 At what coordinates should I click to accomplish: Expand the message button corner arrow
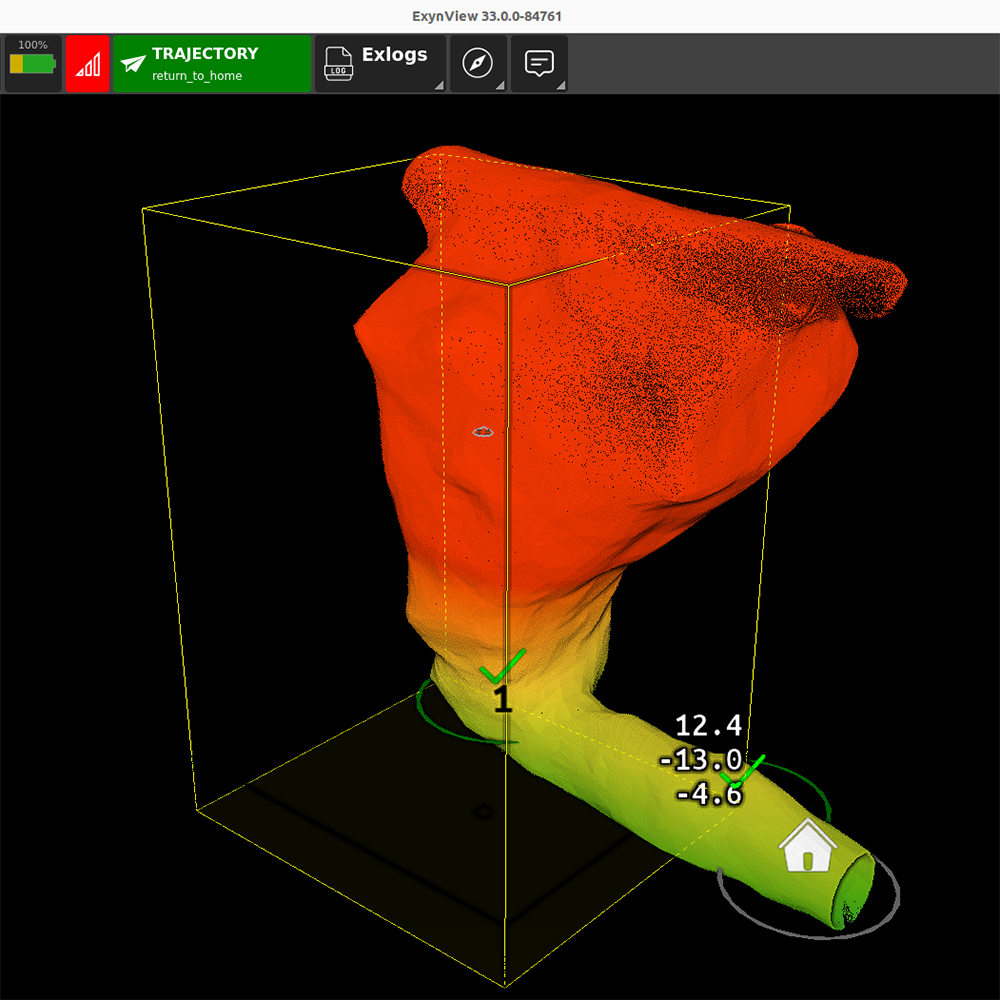(561, 87)
